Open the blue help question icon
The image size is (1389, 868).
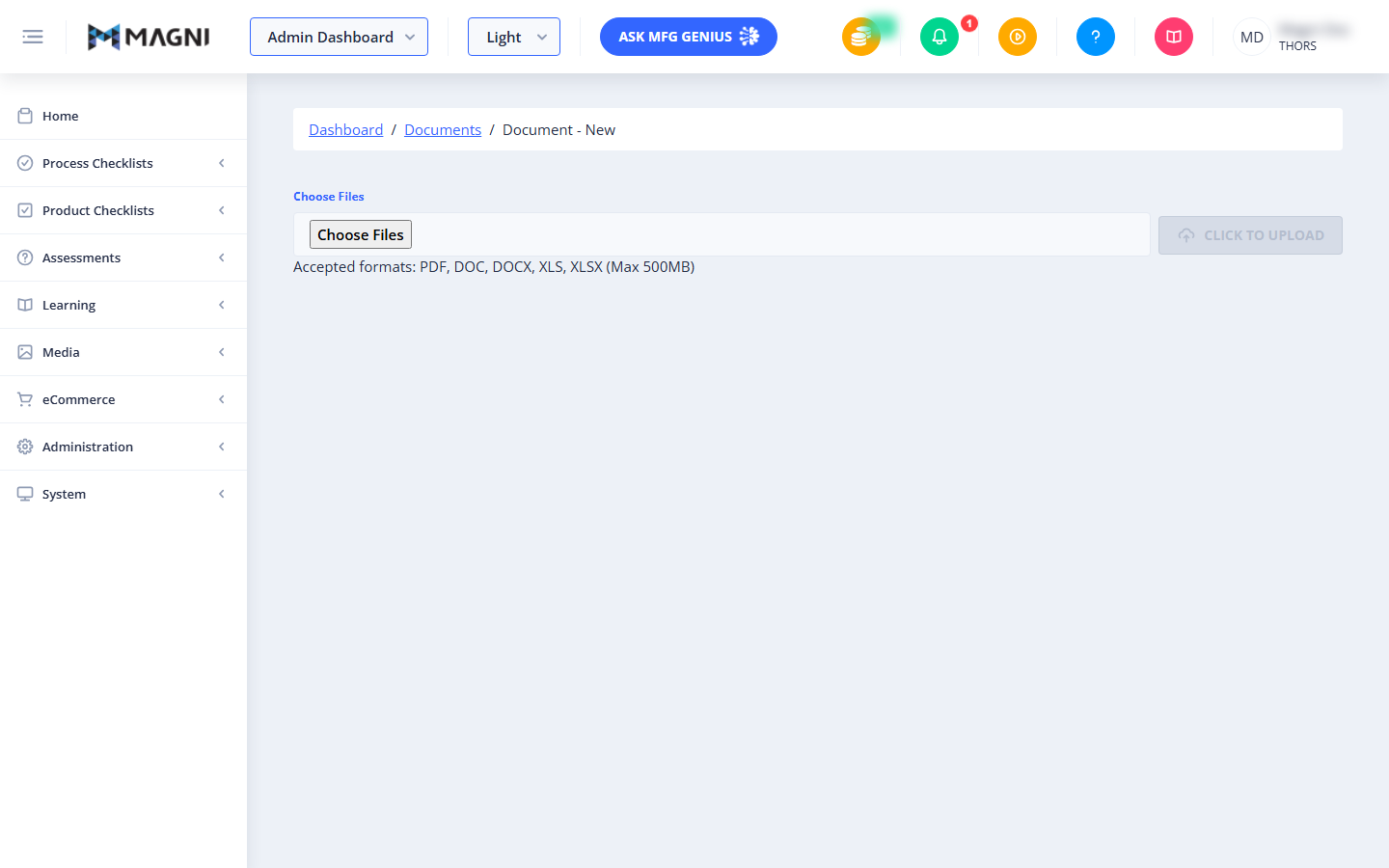coord(1096,37)
